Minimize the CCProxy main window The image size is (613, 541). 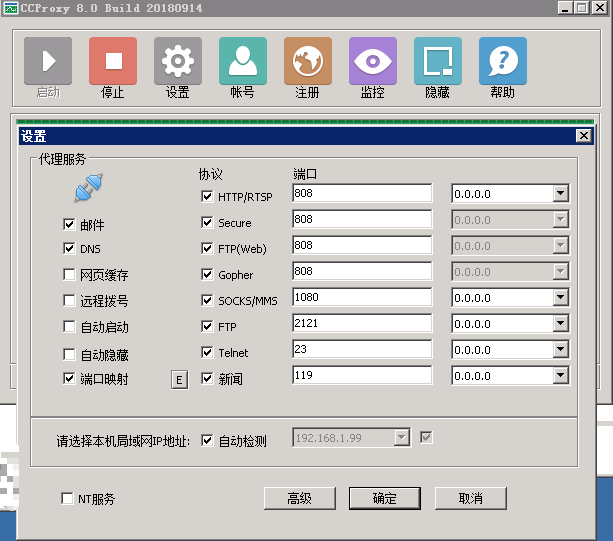[x=565, y=7]
